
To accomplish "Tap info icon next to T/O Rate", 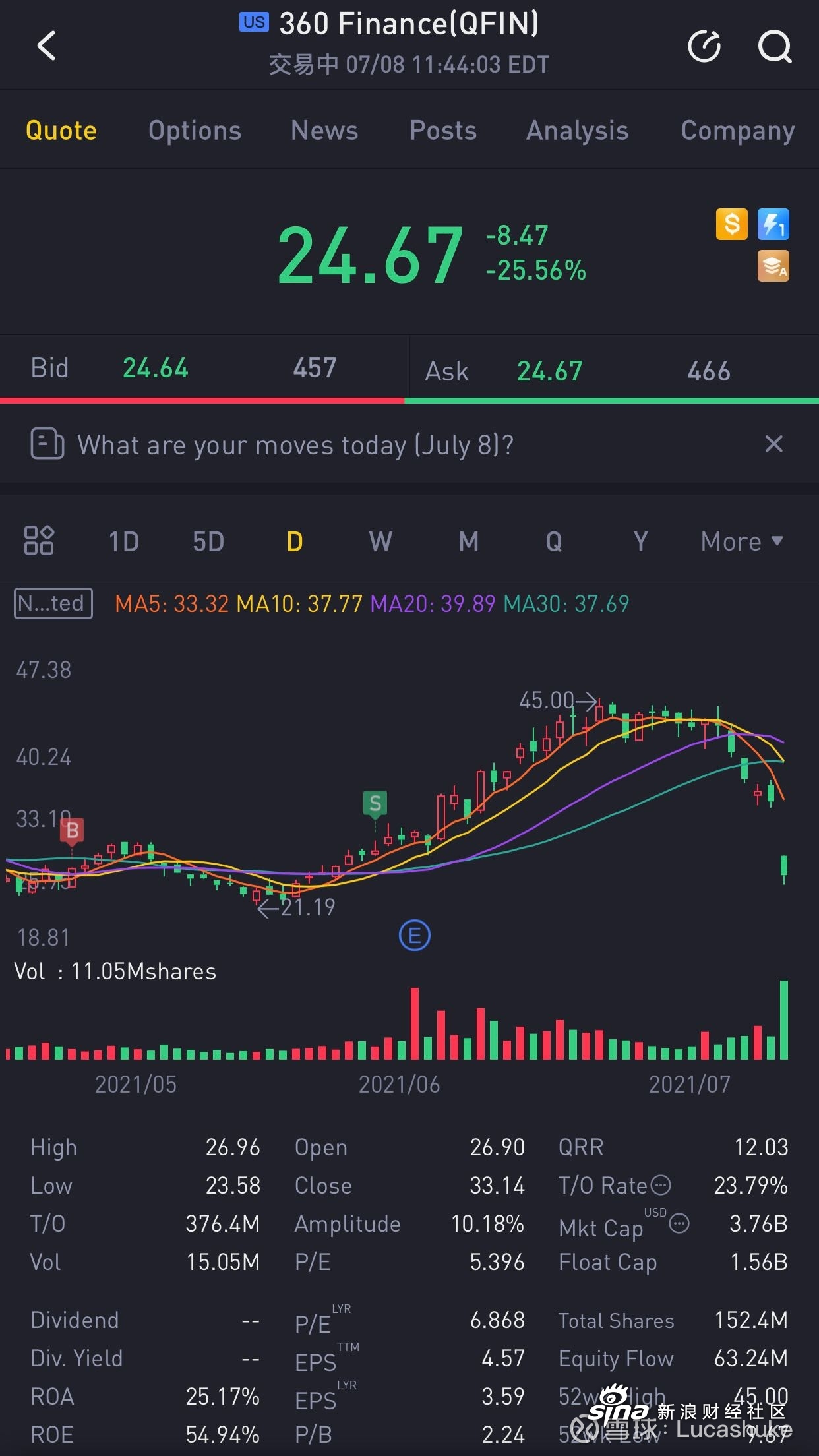I will (661, 1185).
